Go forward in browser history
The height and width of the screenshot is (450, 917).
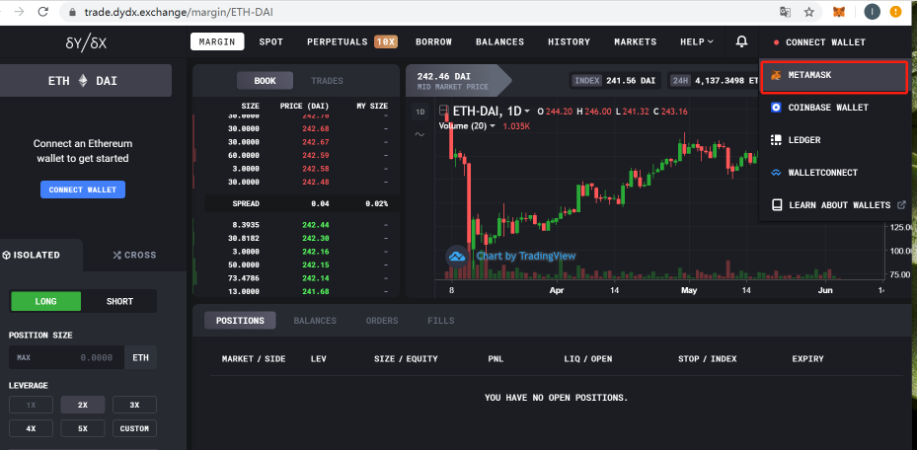coord(19,12)
